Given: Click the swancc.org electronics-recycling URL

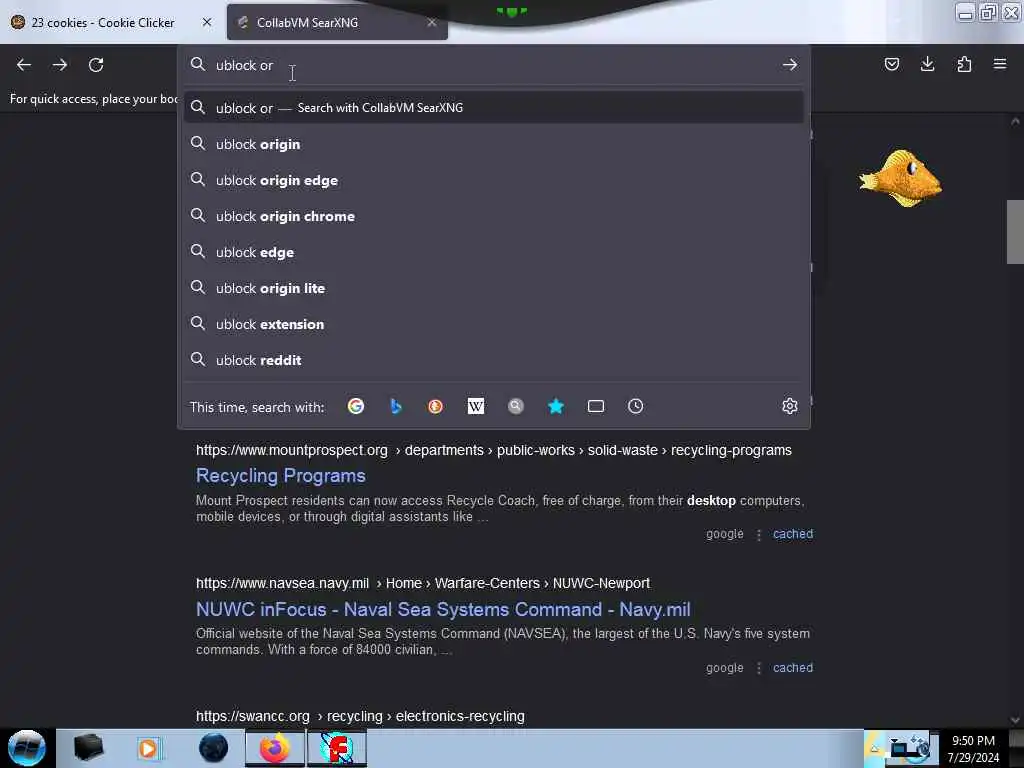Looking at the screenshot, I should pyautogui.click(x=360, y=716).
